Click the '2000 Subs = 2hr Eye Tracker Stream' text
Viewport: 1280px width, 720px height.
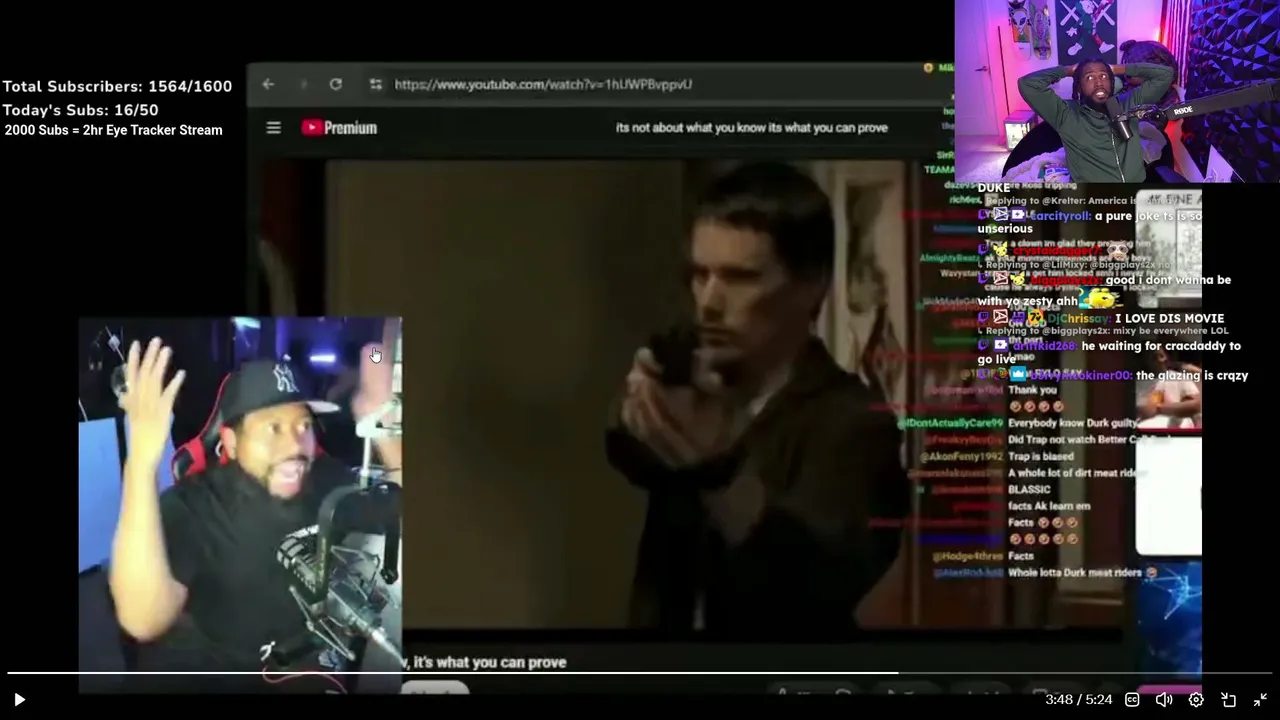(x=113, y=130)
